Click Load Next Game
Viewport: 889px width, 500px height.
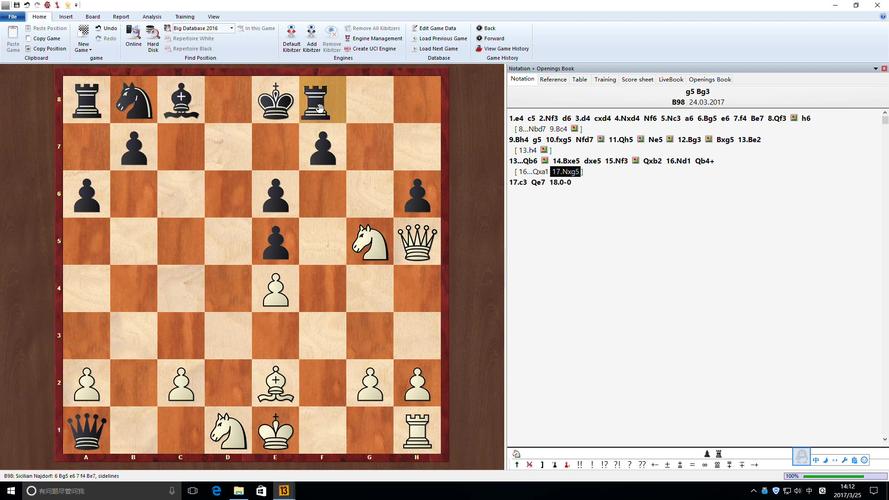point(435,49)
